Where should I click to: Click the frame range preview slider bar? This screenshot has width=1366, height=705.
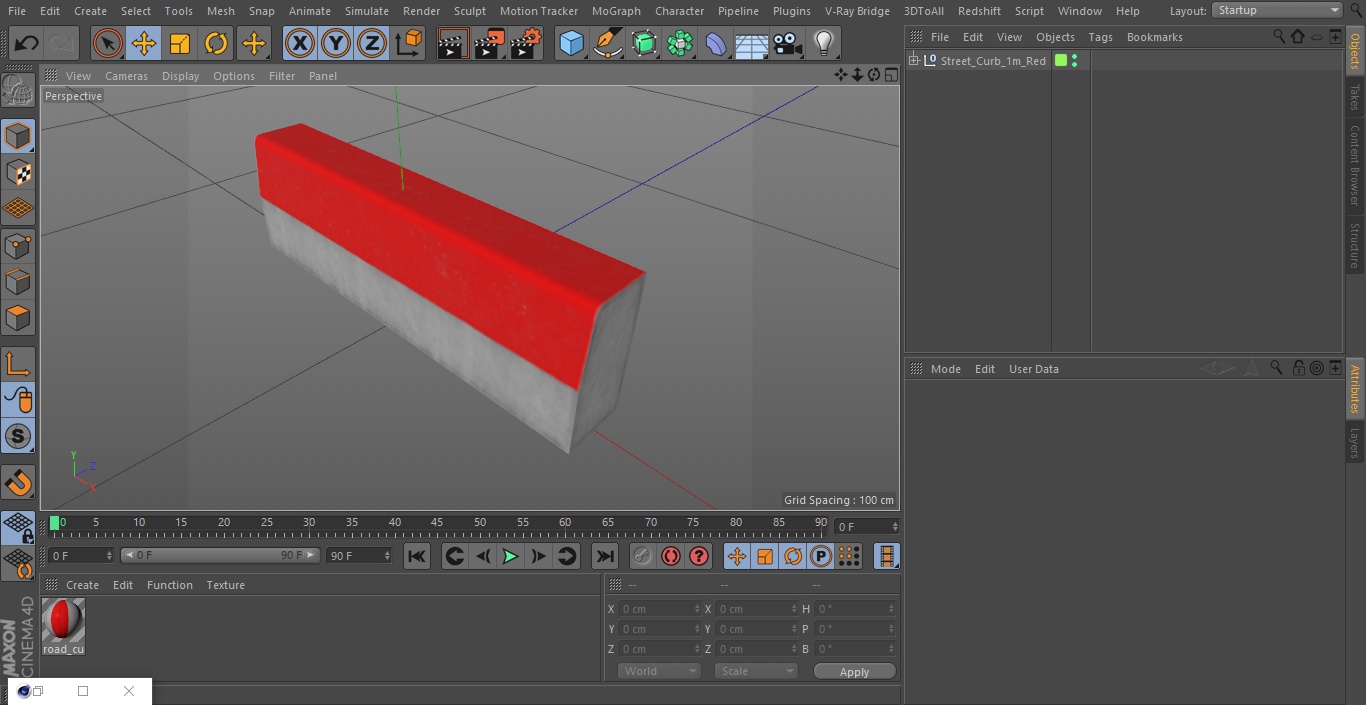[220, 555]
